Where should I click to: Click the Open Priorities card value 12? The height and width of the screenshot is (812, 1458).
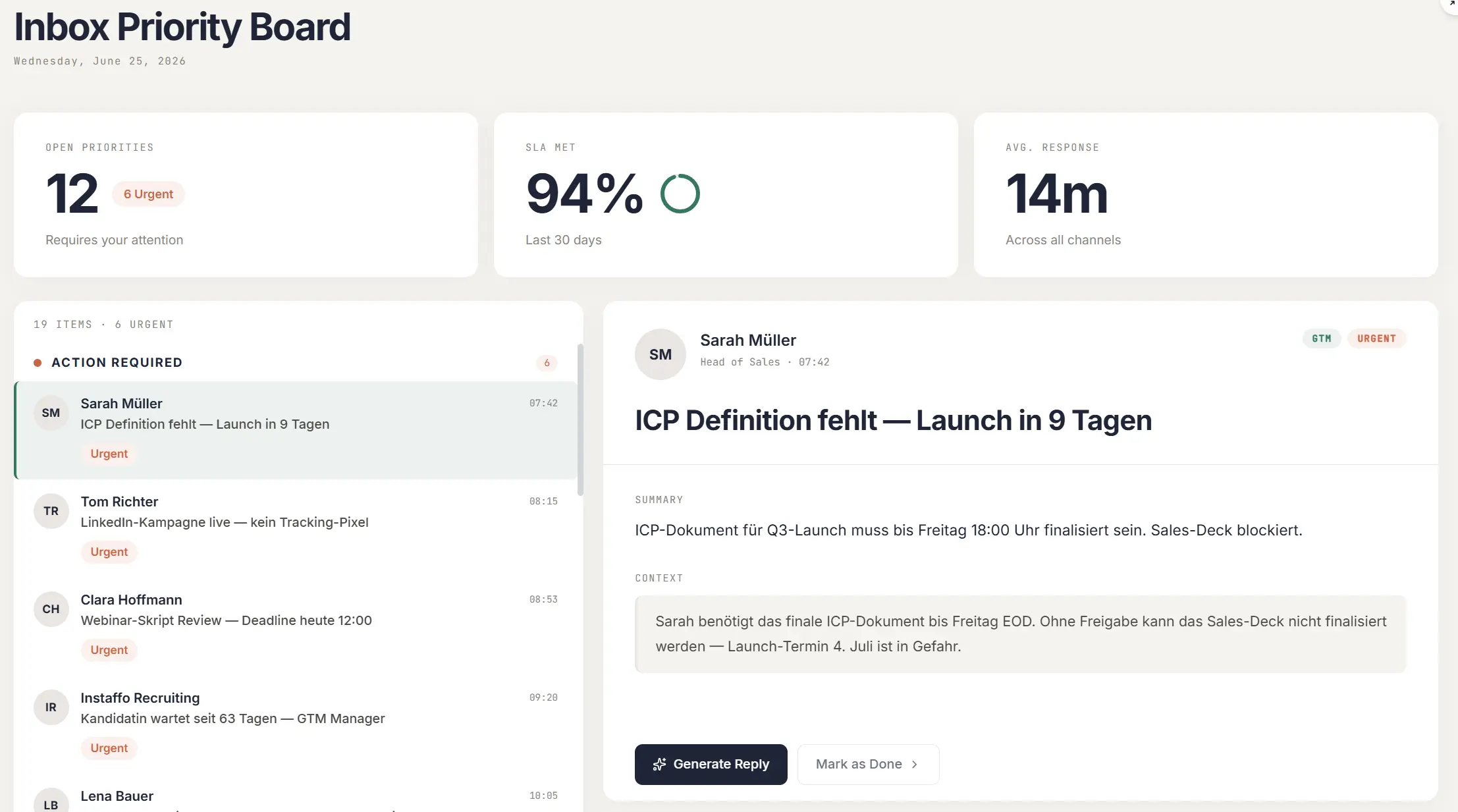pos(72,194)
